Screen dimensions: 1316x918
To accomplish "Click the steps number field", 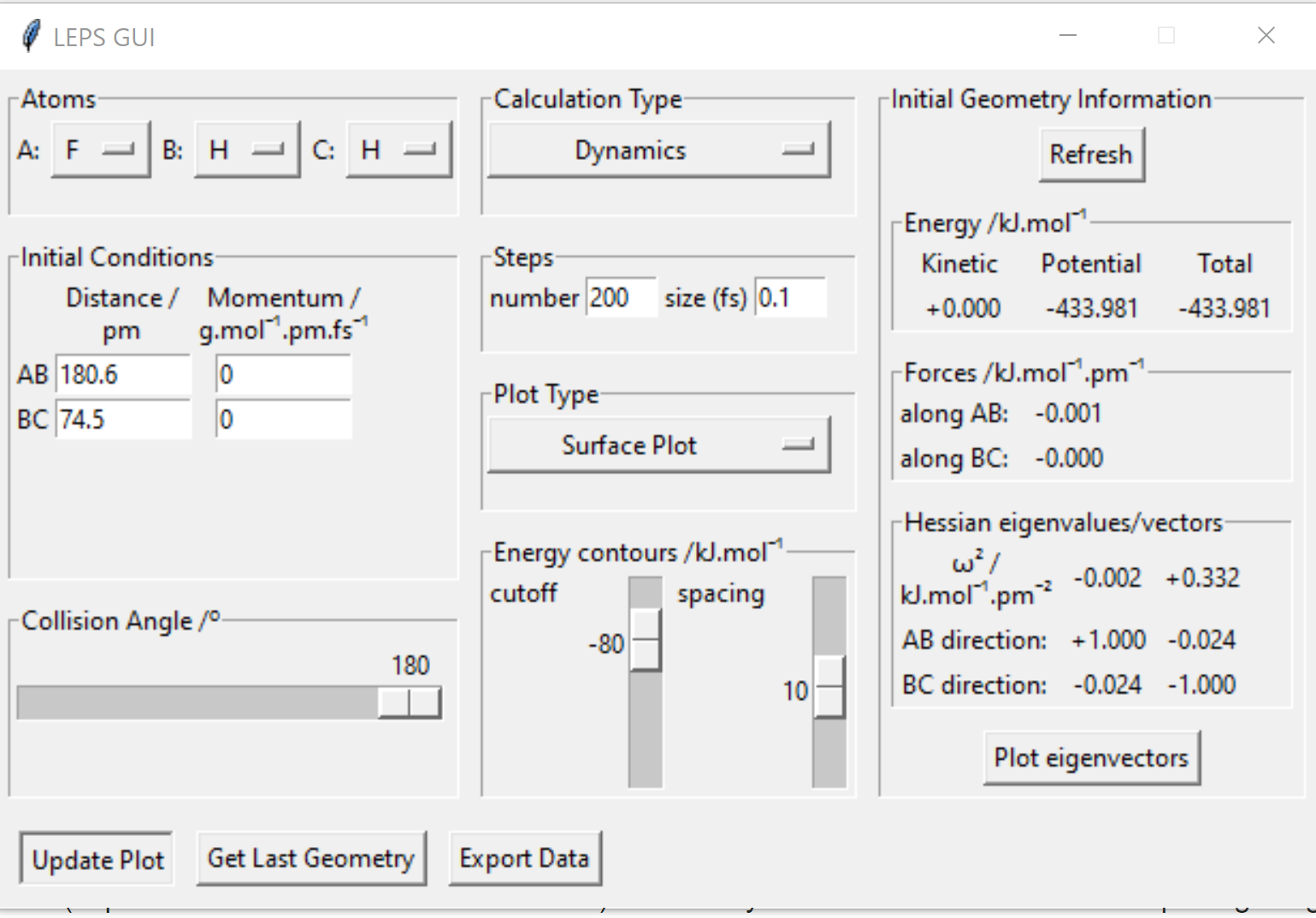I will click(x=621, y=298).
